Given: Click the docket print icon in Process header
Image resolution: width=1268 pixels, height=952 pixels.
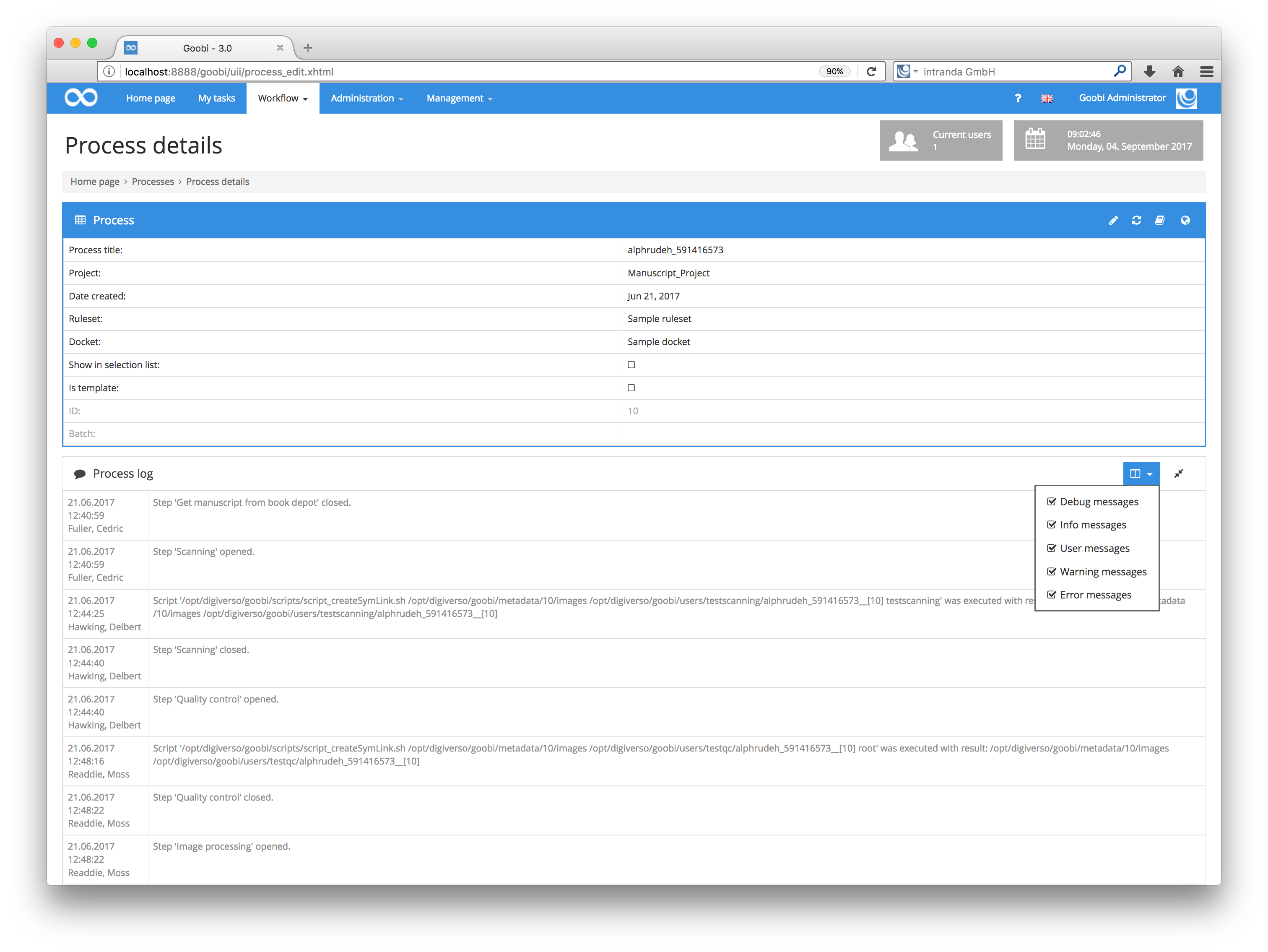Looking at the screenshot, I should coord(1160,220).
